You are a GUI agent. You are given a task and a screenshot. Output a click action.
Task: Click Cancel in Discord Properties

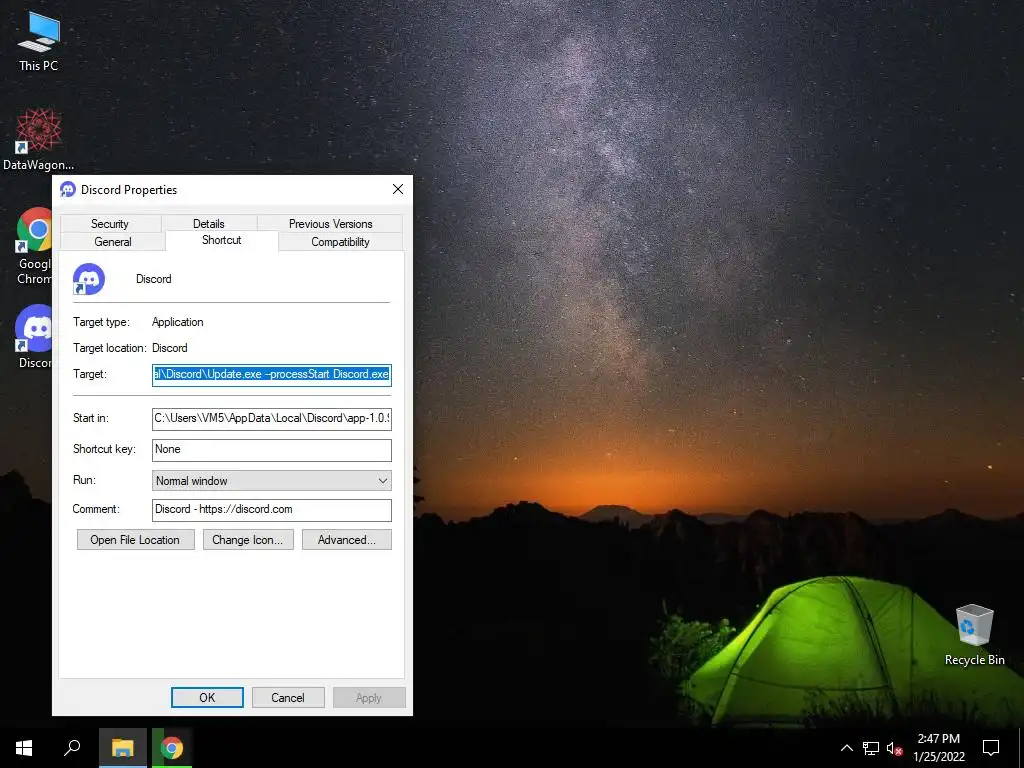(x=288, y=697)
